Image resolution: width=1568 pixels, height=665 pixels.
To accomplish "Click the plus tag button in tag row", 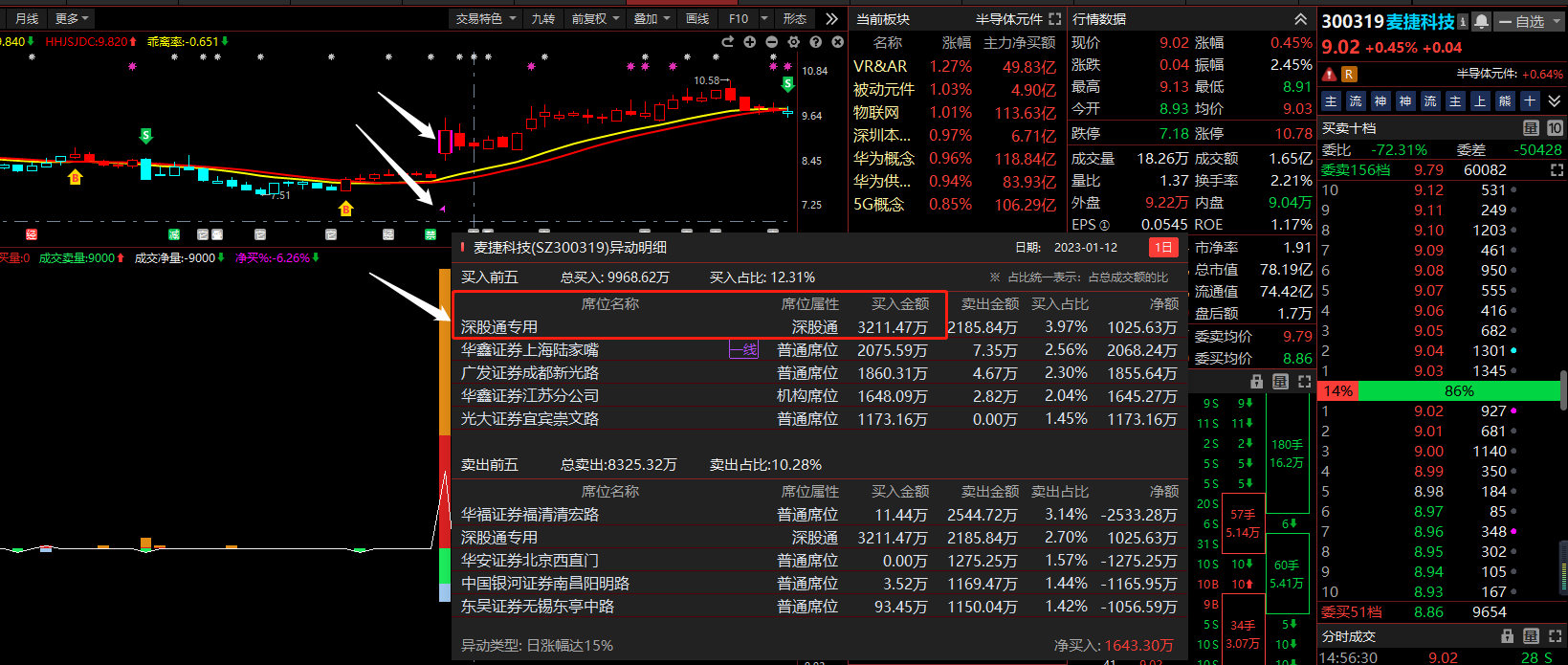I will (x=1530, y=101).
